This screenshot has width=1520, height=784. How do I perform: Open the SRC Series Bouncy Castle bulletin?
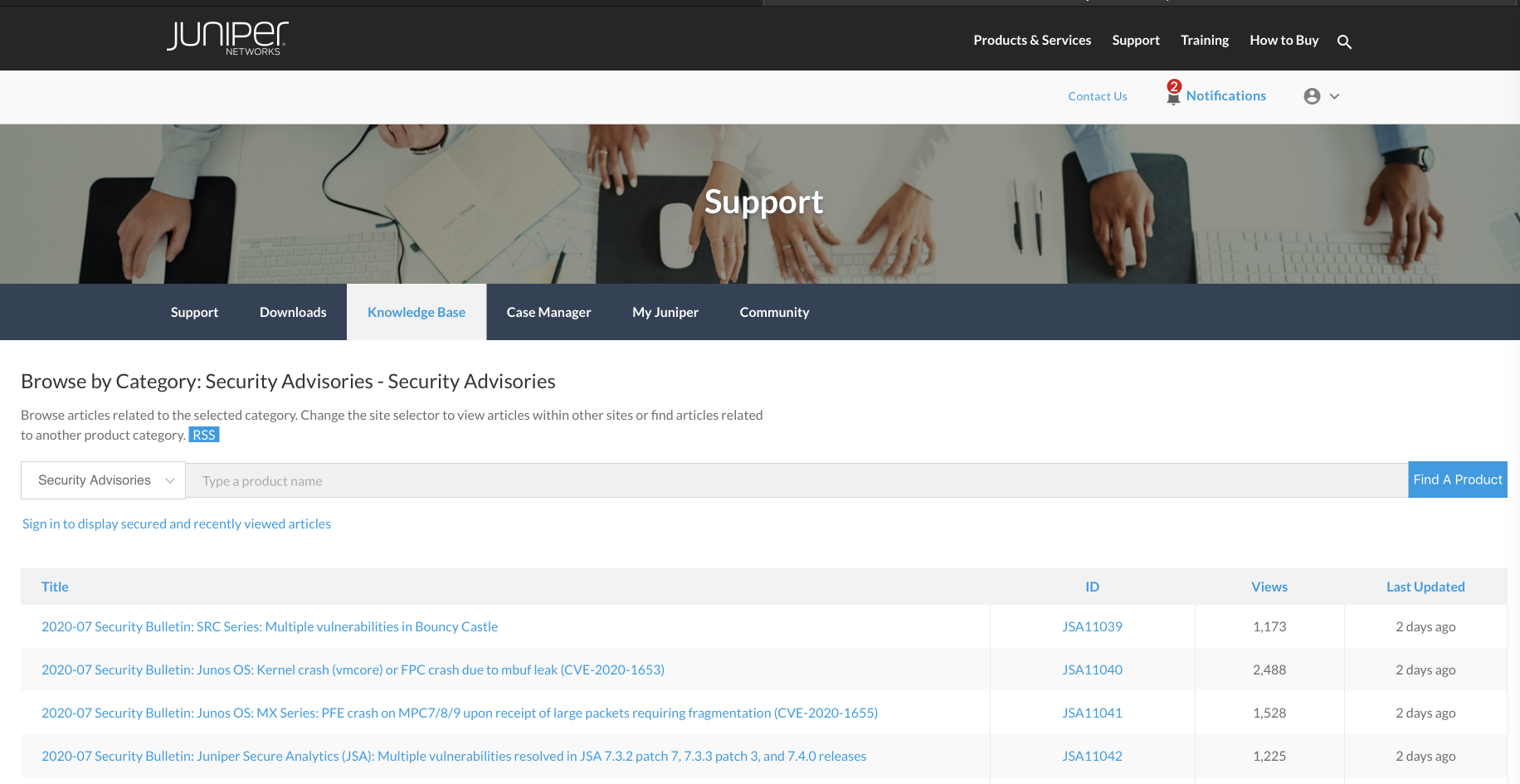pos(270,626)
